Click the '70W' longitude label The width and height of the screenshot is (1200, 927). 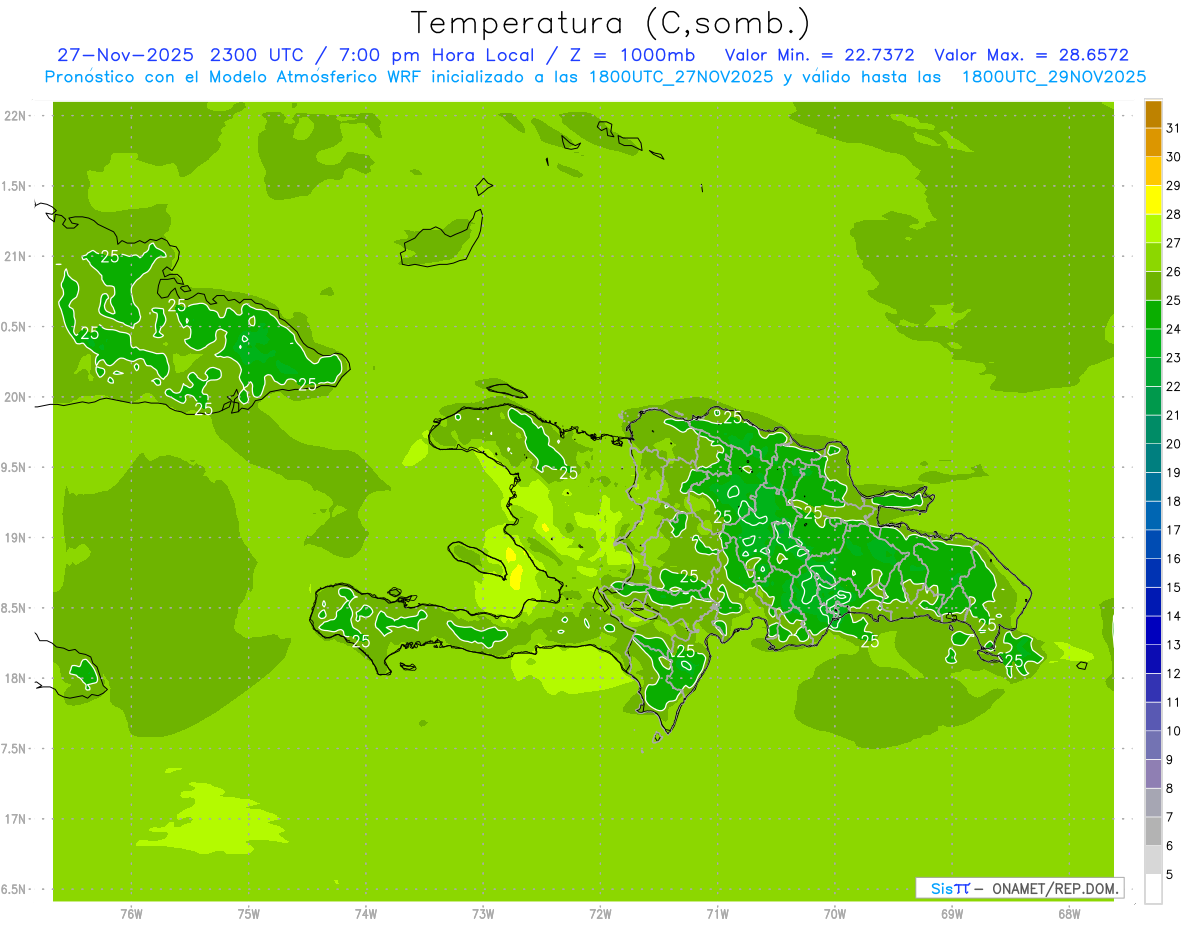(835, 914)
